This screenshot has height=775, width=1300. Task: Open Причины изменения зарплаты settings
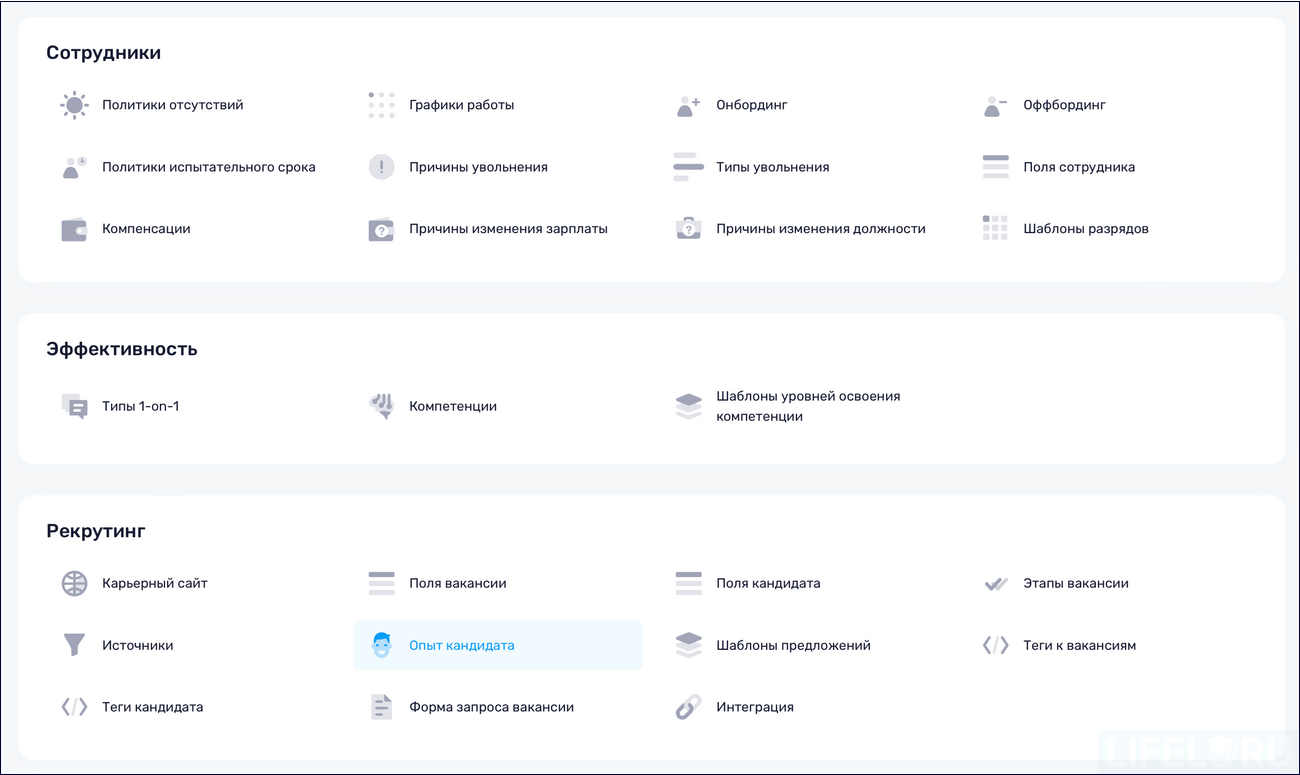(x=507, y=228)
